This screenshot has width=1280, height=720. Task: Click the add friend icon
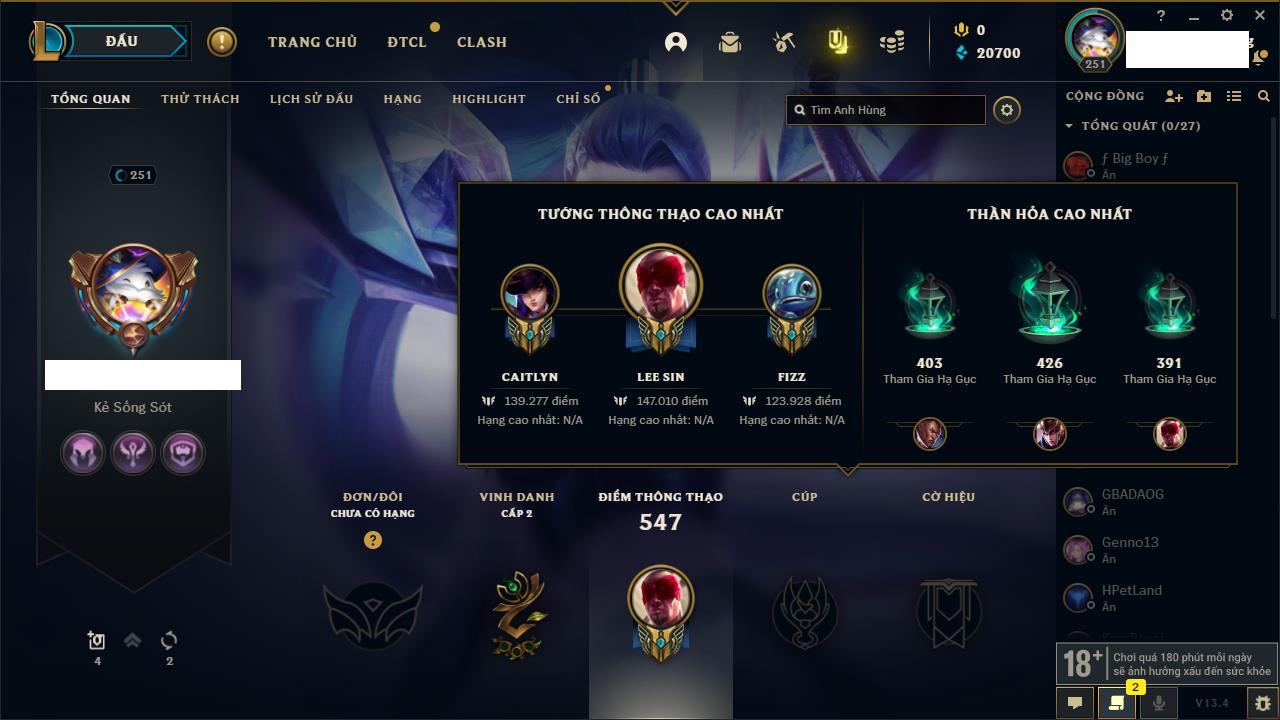tap(1174, 96)
